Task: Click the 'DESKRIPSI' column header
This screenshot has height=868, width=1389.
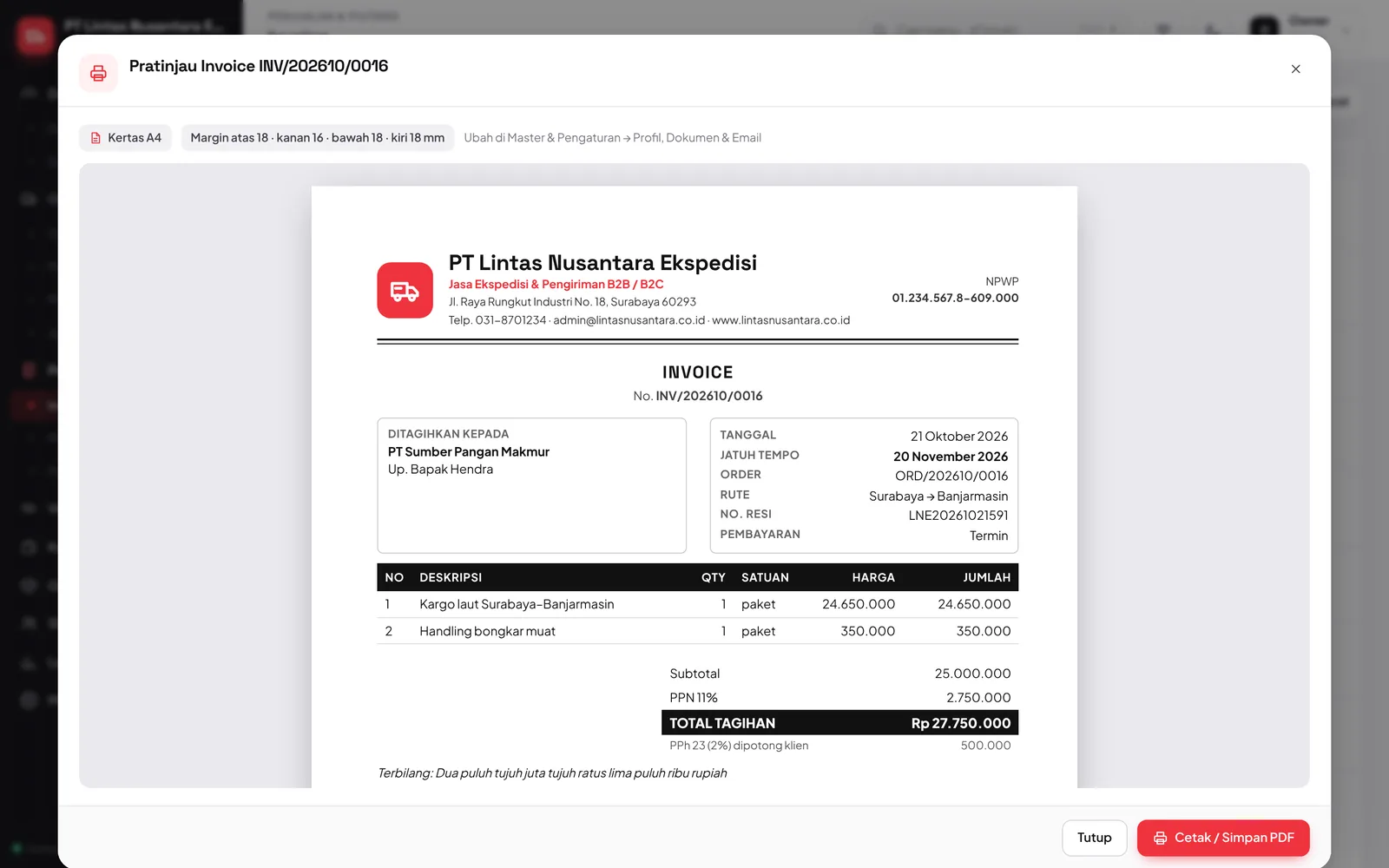Action: coord(451,577)
